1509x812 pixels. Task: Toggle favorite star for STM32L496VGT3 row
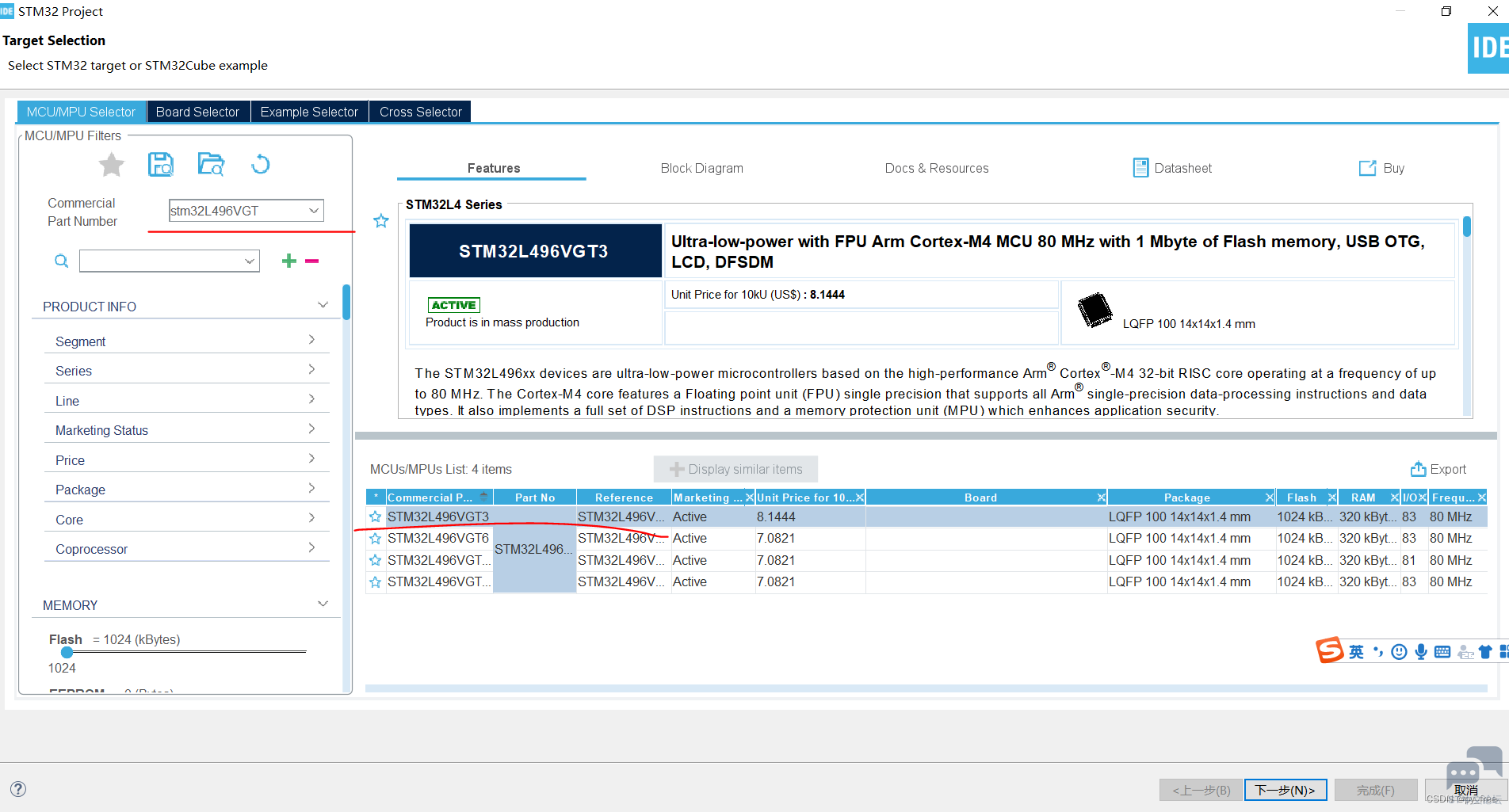(376, 517)
